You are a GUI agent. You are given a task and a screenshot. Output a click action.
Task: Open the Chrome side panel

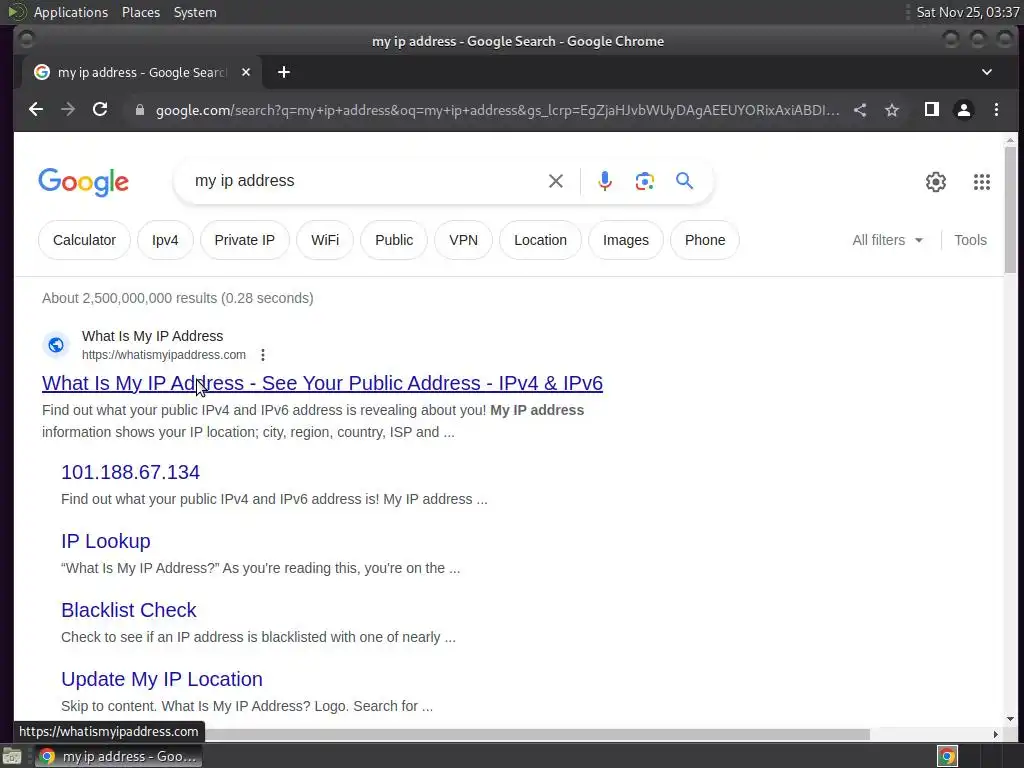point(932,110)
